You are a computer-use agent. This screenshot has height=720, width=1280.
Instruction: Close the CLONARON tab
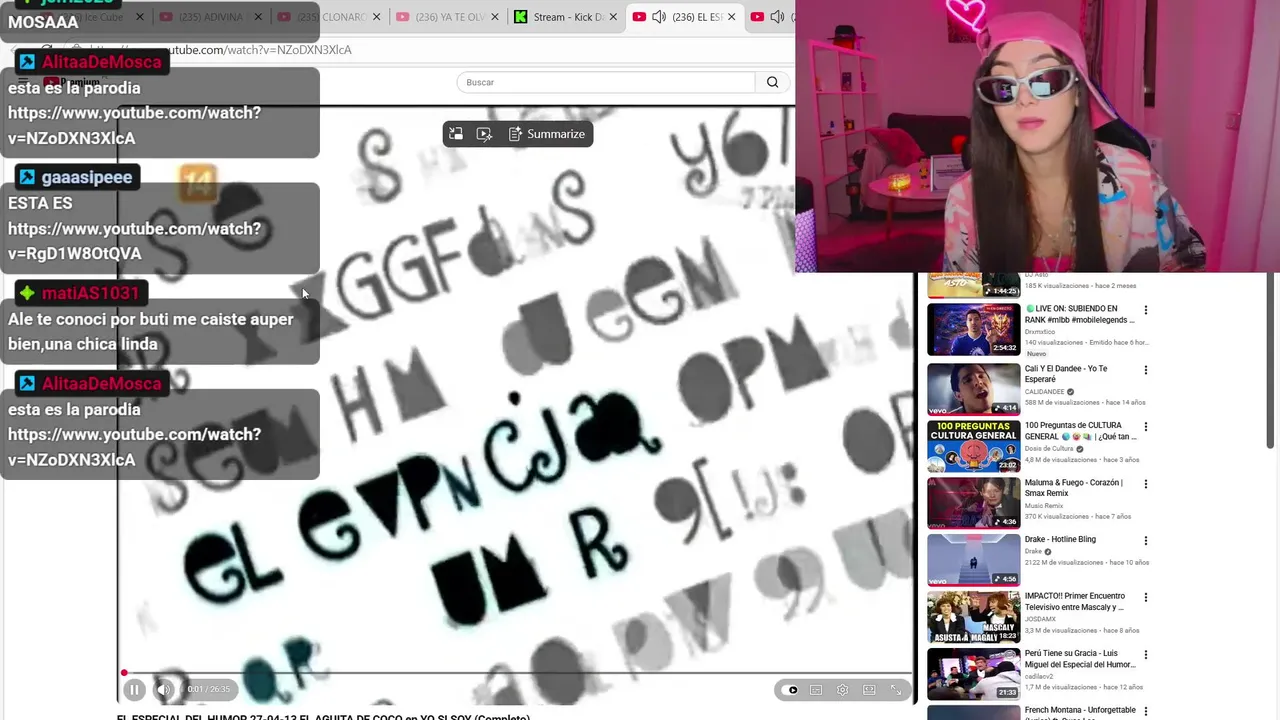(x=376, y=17)
